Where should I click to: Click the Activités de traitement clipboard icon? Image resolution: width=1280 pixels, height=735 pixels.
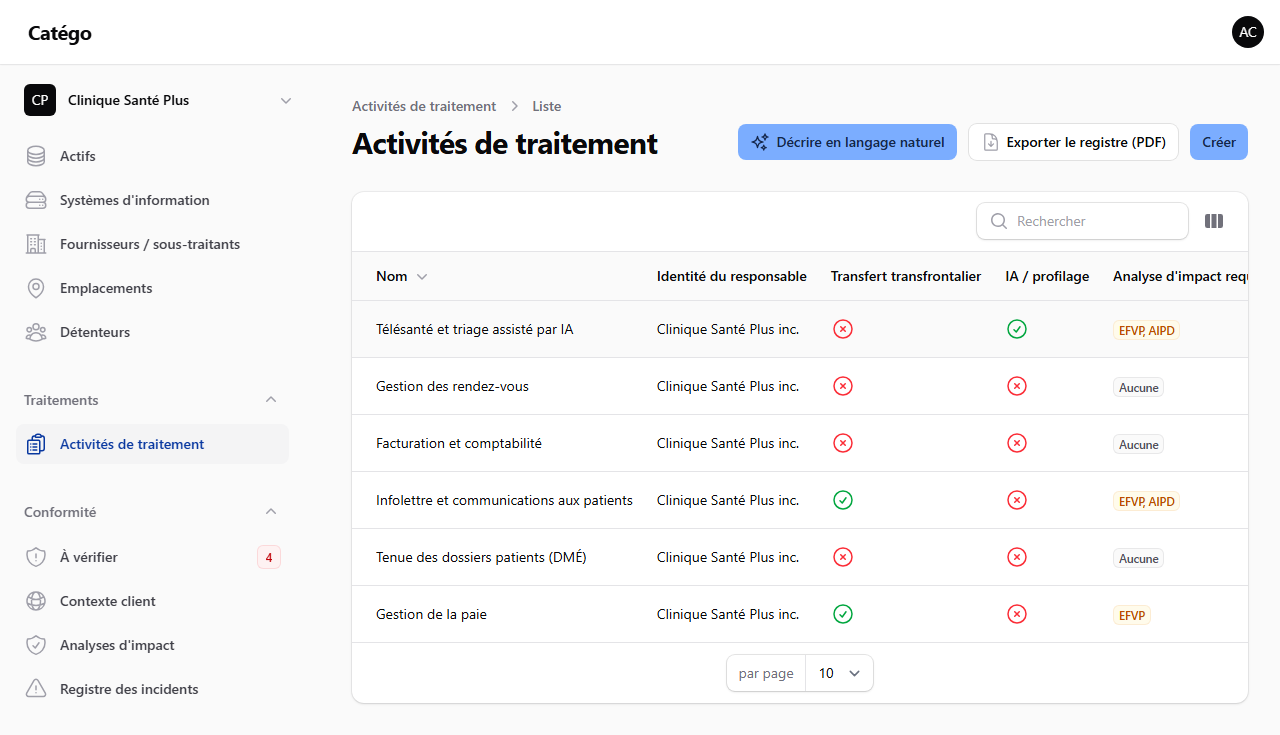click(36, 444)
